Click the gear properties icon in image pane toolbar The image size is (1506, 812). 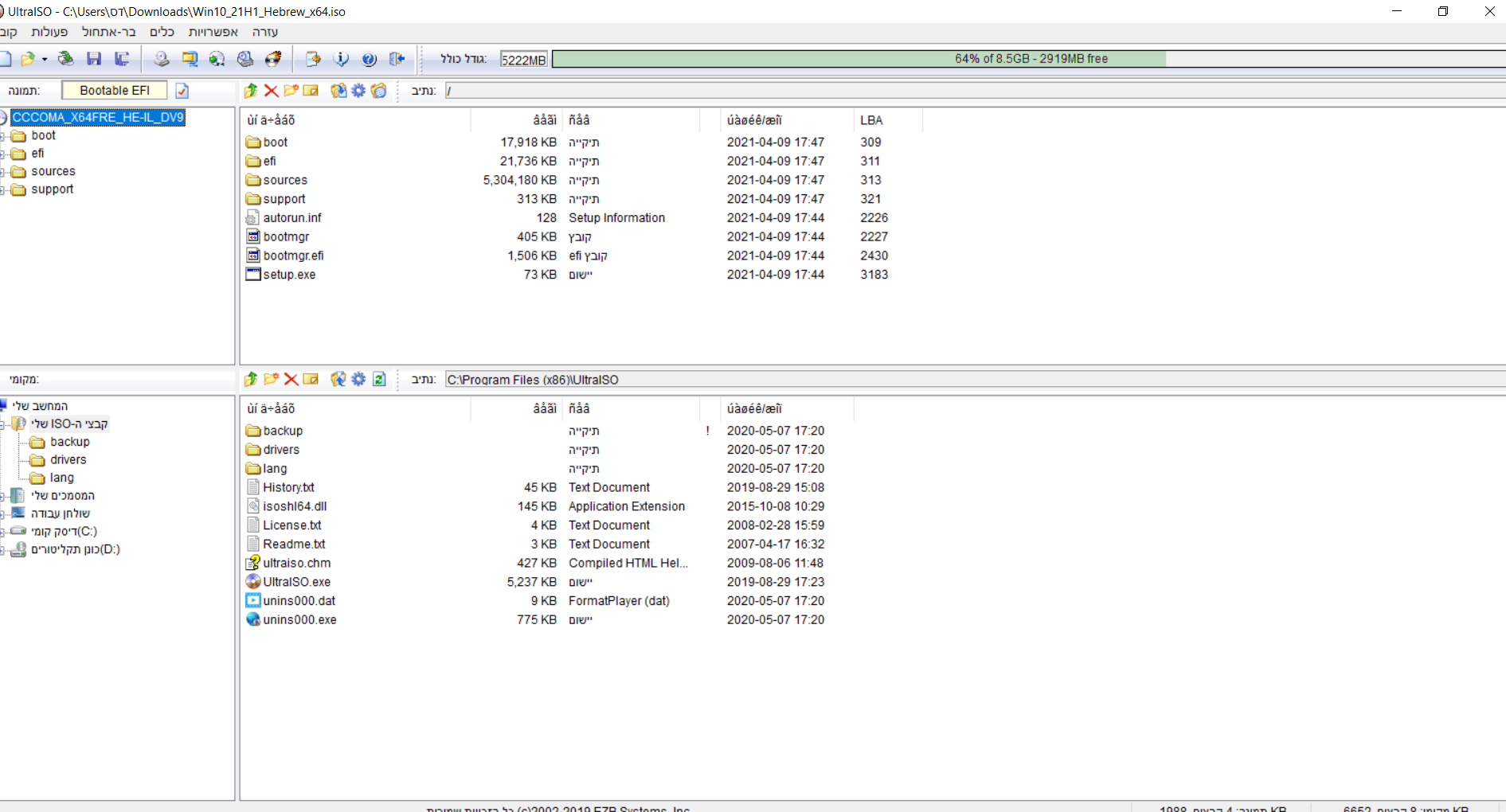(358, 91)
